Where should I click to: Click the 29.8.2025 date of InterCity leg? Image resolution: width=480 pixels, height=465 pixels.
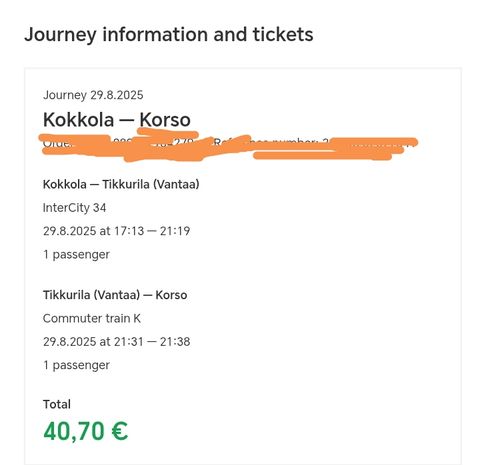[69, 231]
